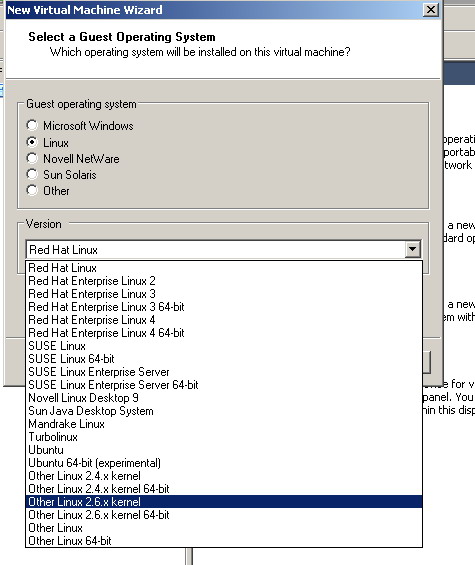The height and width of the screenshot is (565, 475).
Task: Select the Other guest operating system
Action: click(32, 190)
